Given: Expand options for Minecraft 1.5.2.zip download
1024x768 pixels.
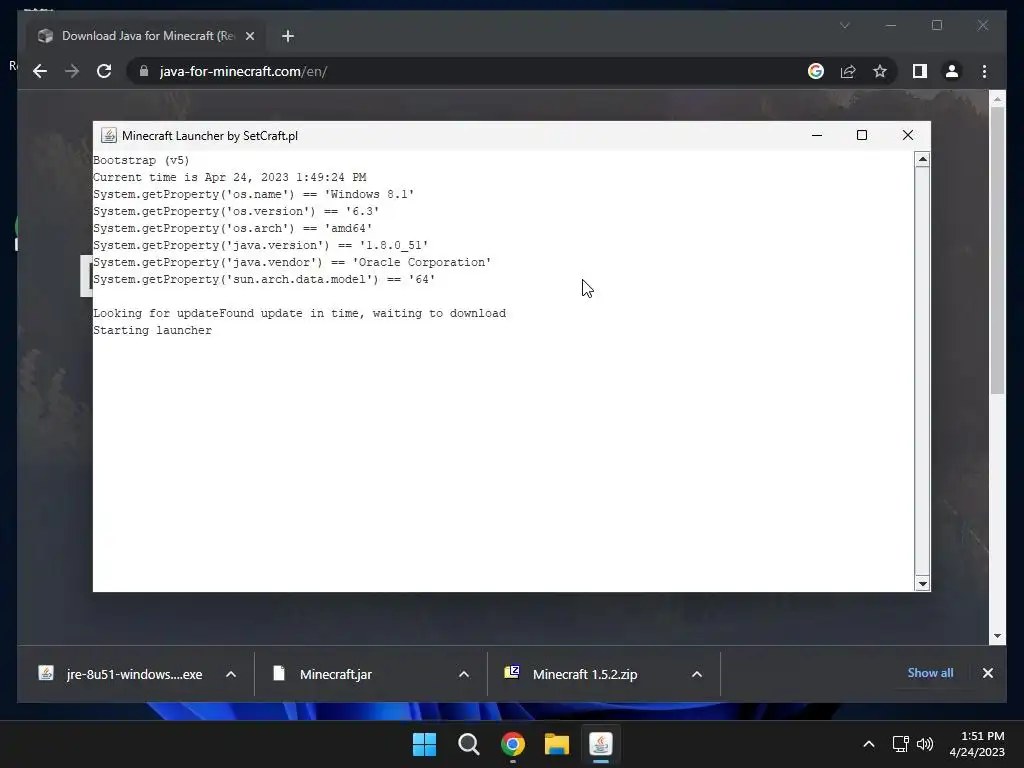Looking at the screenshot, I should pos(697,674).
